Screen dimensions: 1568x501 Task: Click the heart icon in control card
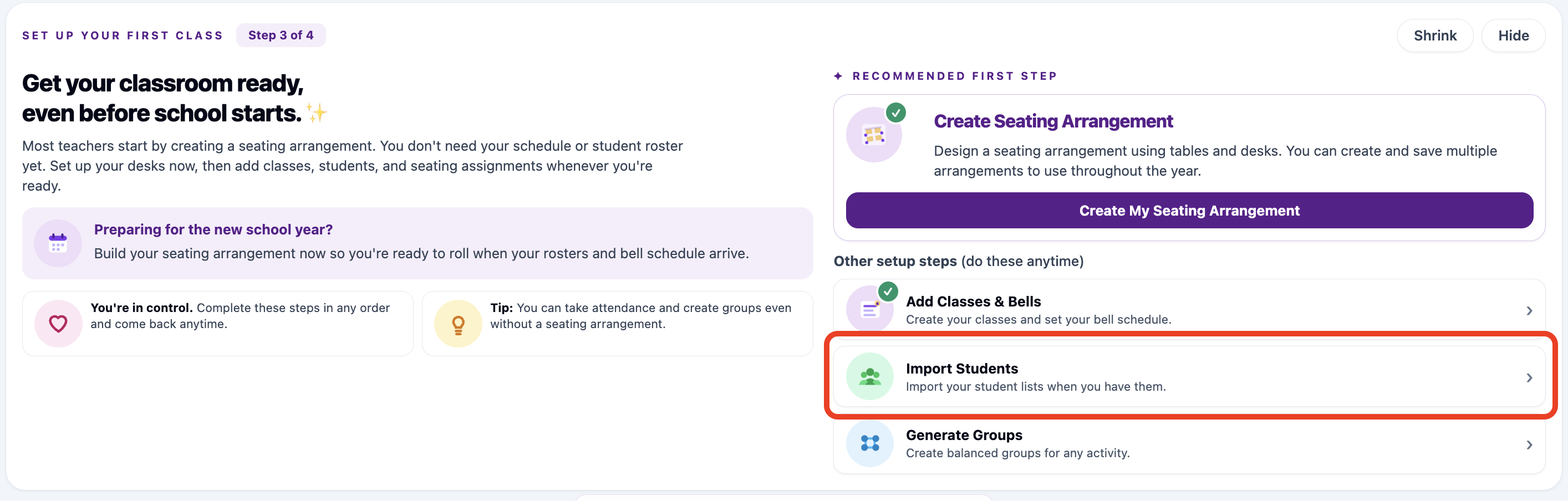pos(58,323)
